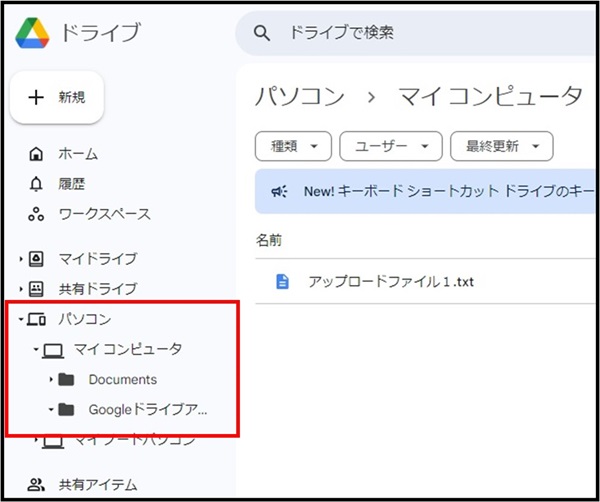The width and height of the screenshot is (600, 502).
Task: Collapse the パソコン tree arrow
Action: [x=20, y=320]
